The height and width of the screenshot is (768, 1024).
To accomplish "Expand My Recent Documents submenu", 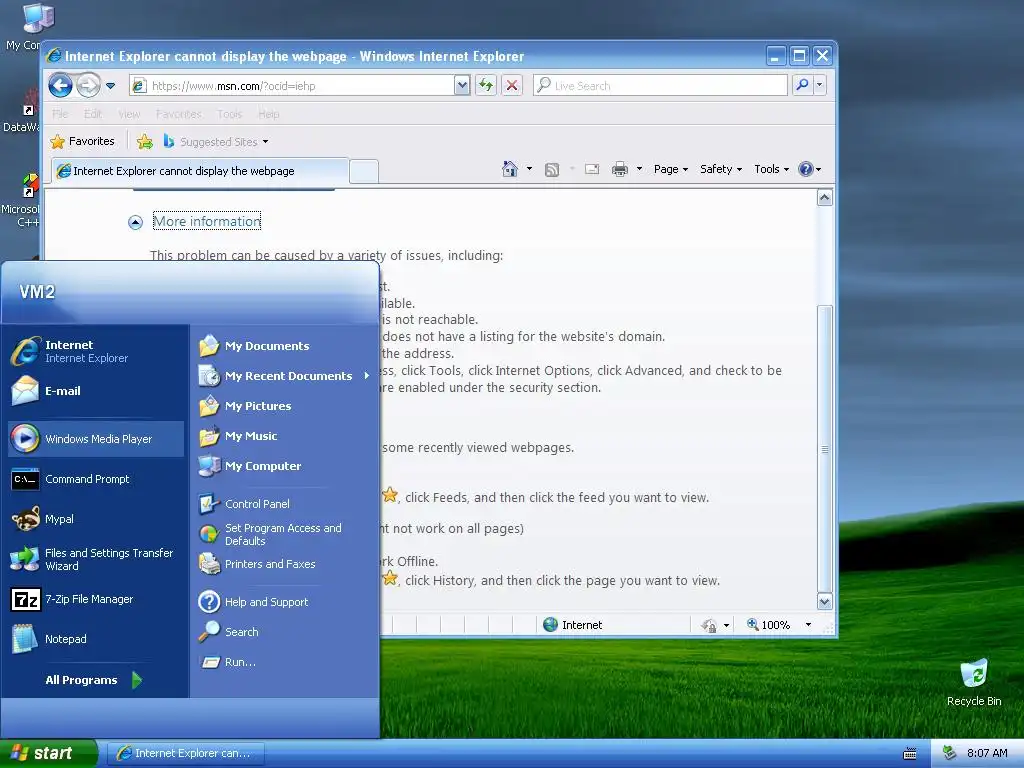I will [x=284, y=376].
